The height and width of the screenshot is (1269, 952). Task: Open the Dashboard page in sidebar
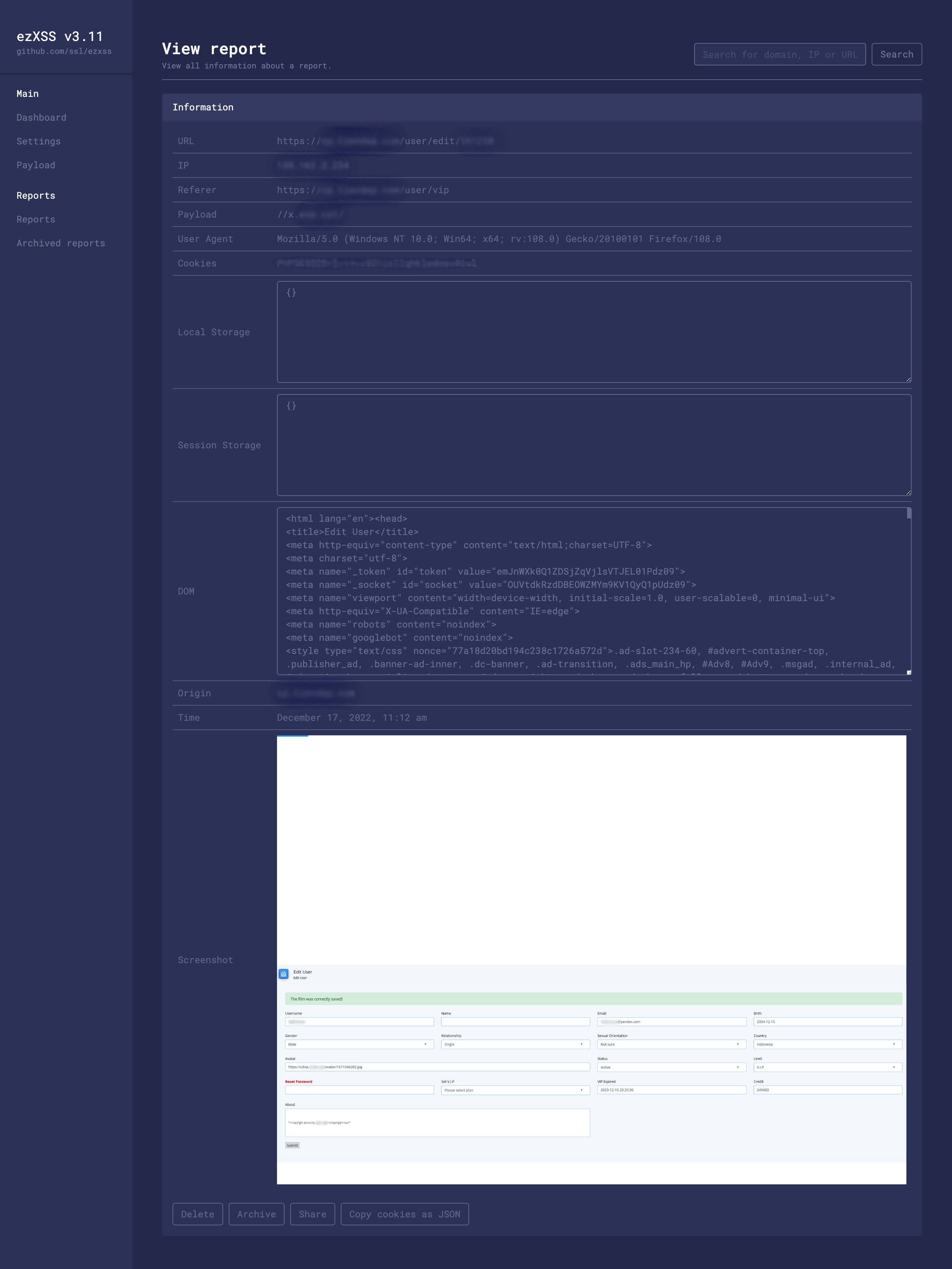point(41,118)
